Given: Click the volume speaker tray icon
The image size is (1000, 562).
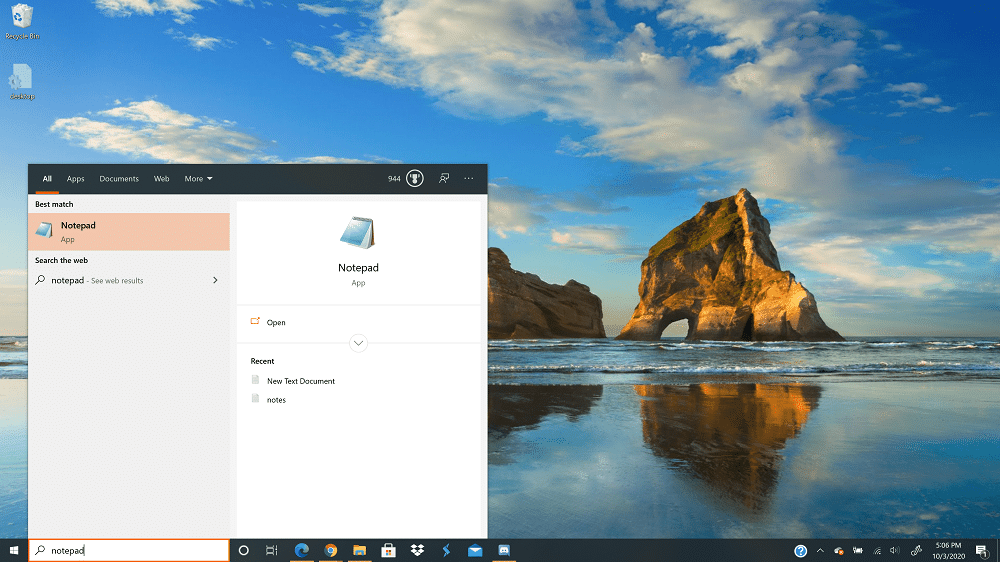Looking at the screenshot, I should pyautogui.click(x=895, y=551).
